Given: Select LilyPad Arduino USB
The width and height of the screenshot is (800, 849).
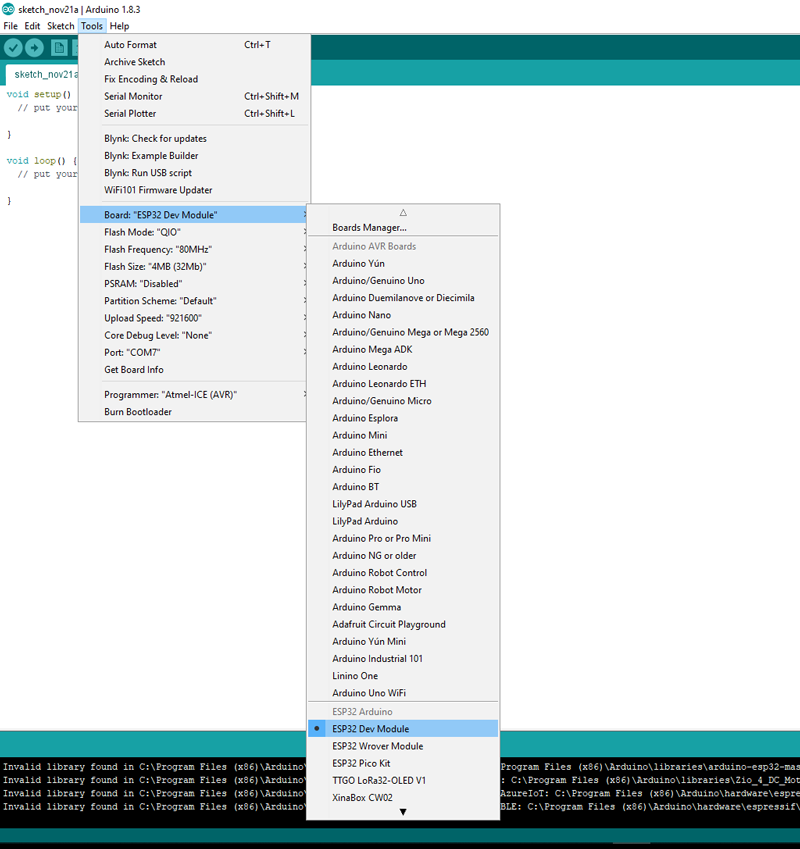Looking at the screenshot, I should tap(403, 504).
